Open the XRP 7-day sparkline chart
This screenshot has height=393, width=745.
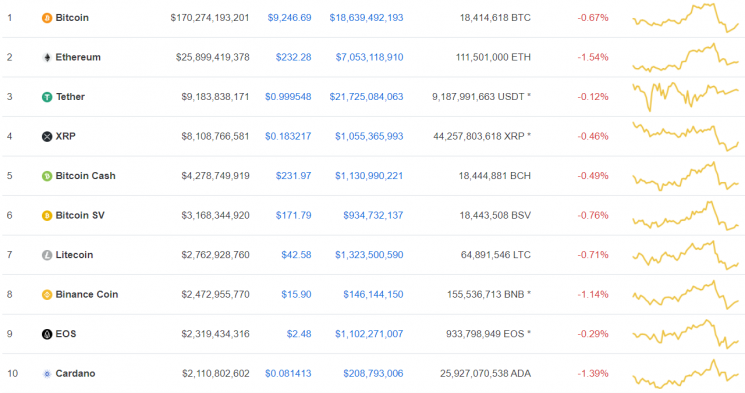[685, 137]
